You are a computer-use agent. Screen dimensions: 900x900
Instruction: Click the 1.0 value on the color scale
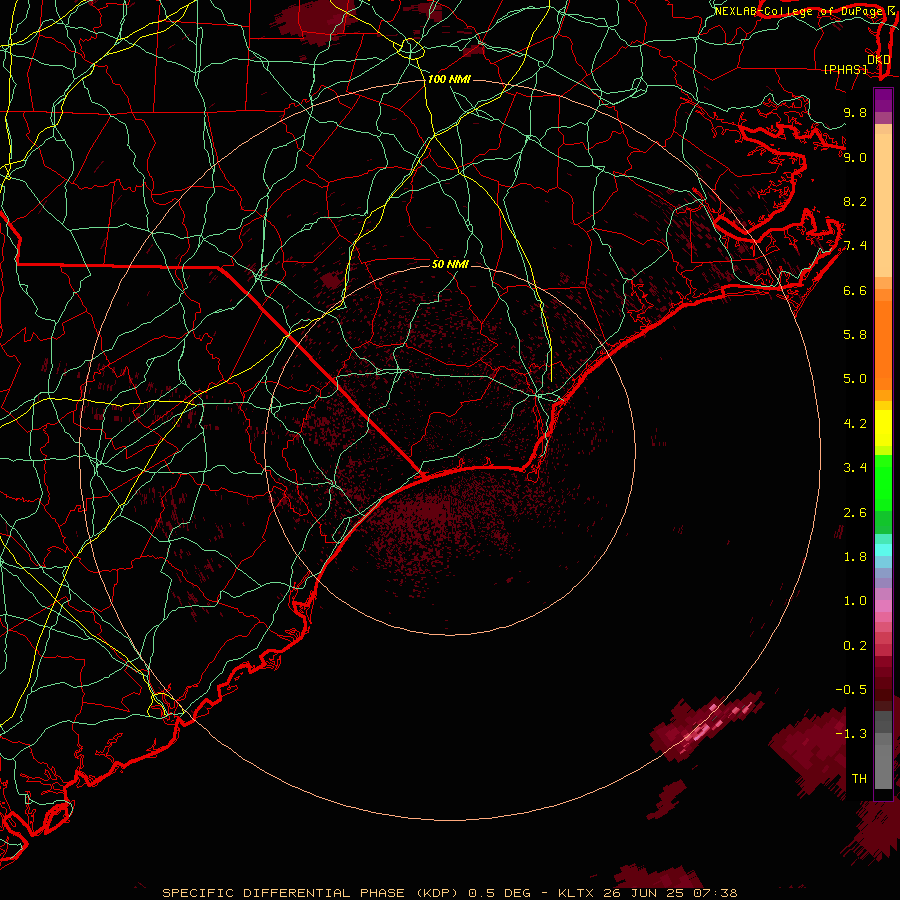click(x=855, y=601)
